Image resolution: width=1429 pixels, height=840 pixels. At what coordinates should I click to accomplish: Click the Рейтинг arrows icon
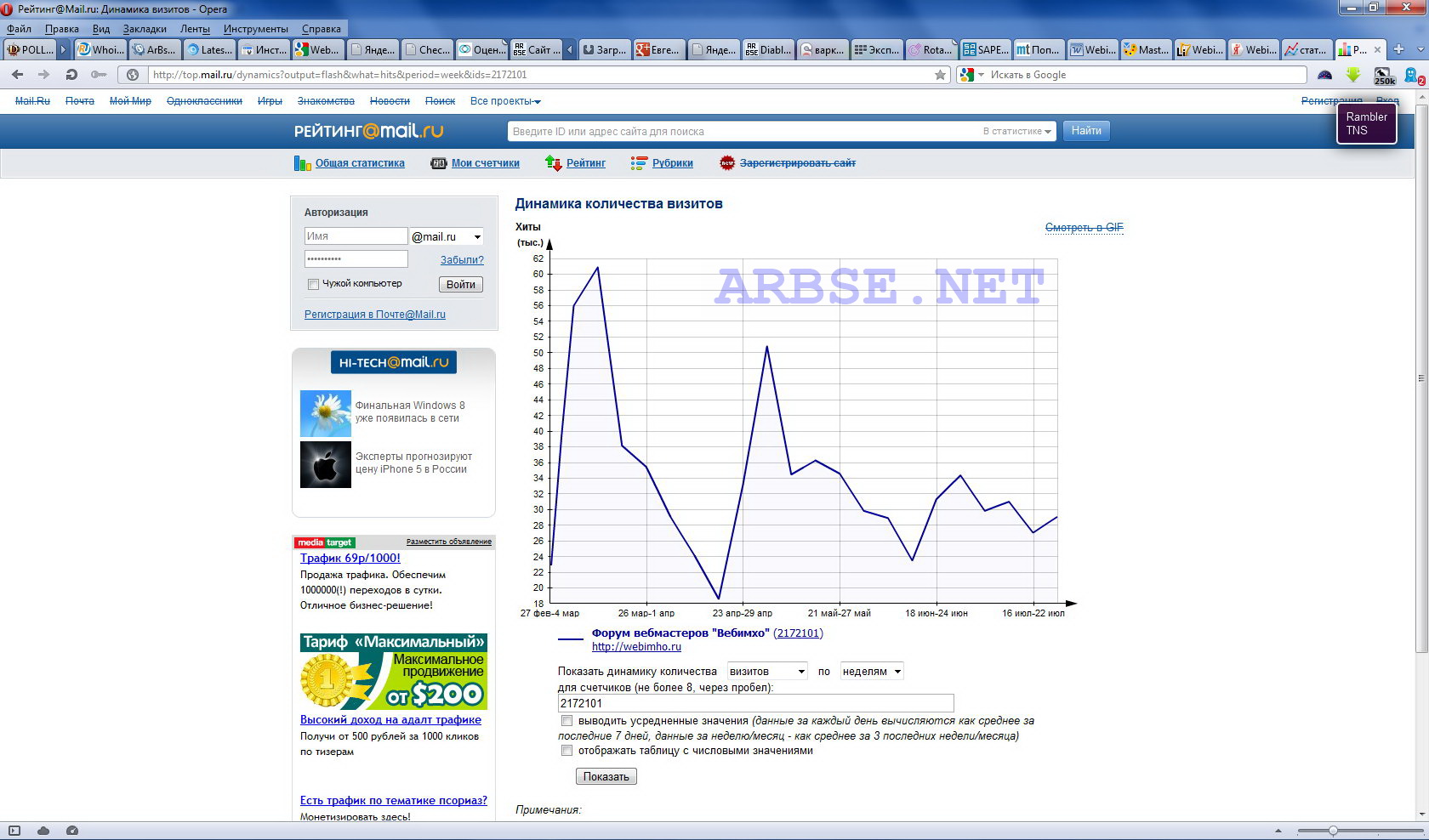pos(554,163)
